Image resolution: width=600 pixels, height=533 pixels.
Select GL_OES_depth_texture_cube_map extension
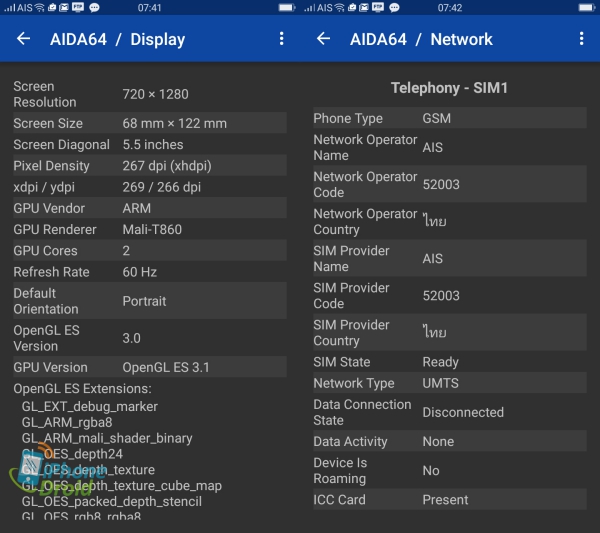pyautogui.click(x=122, y=486)
